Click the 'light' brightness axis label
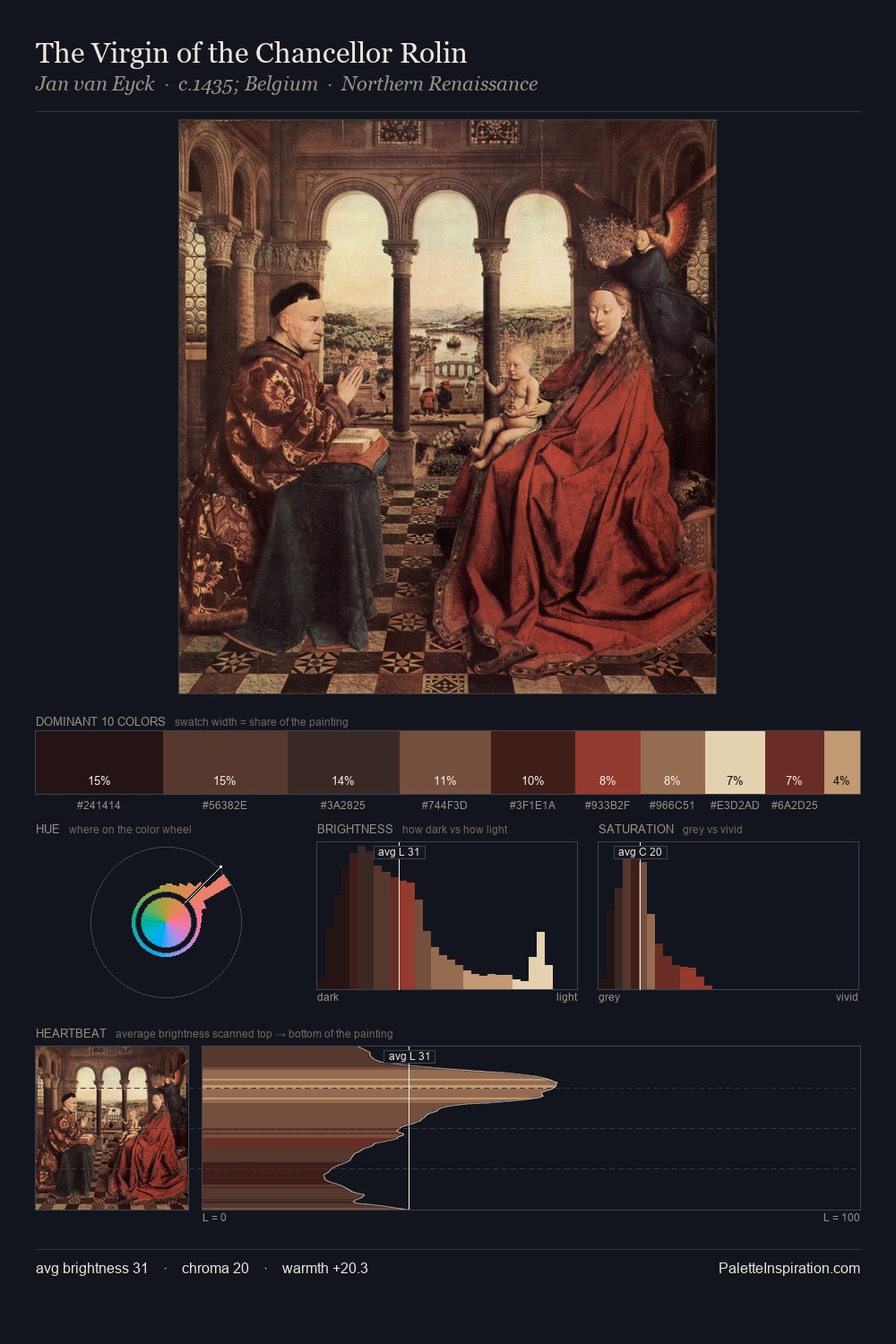This screenshot has height=1344, width=896. 567,997
